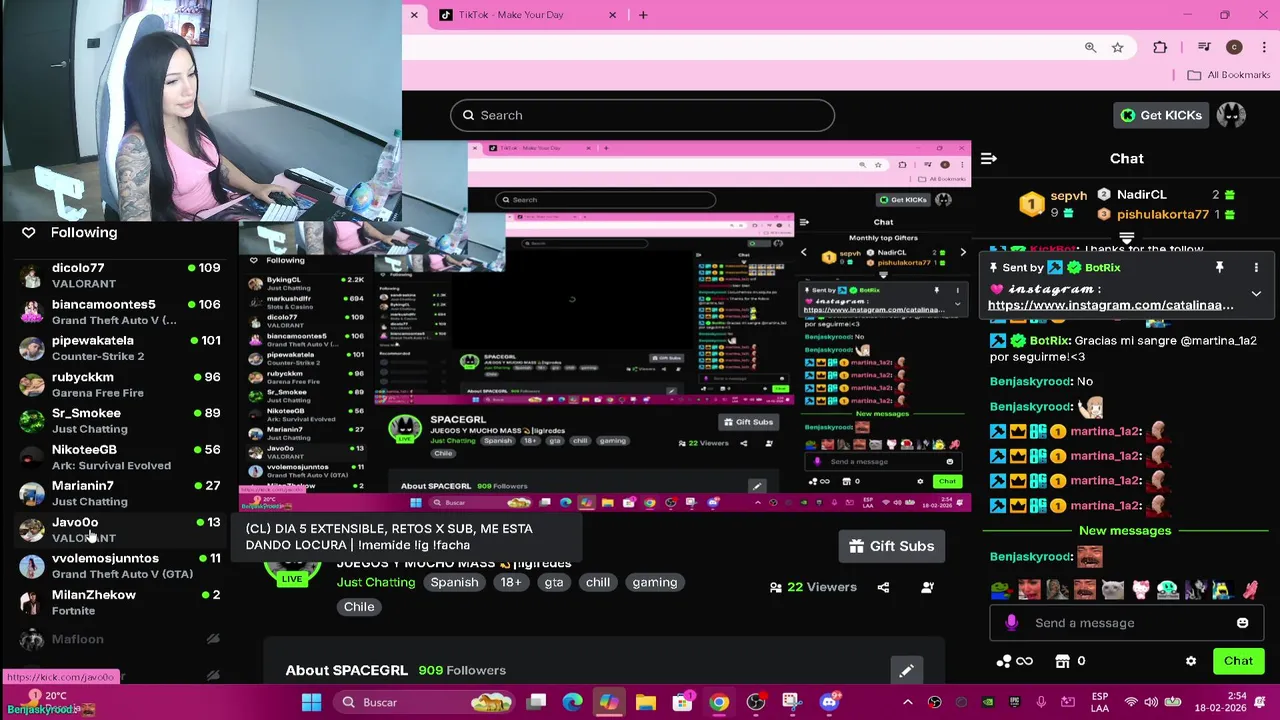Screen dimensions: 1280x720
Task: Open the pinned message three-dot options
Action: pos(1256,267)
